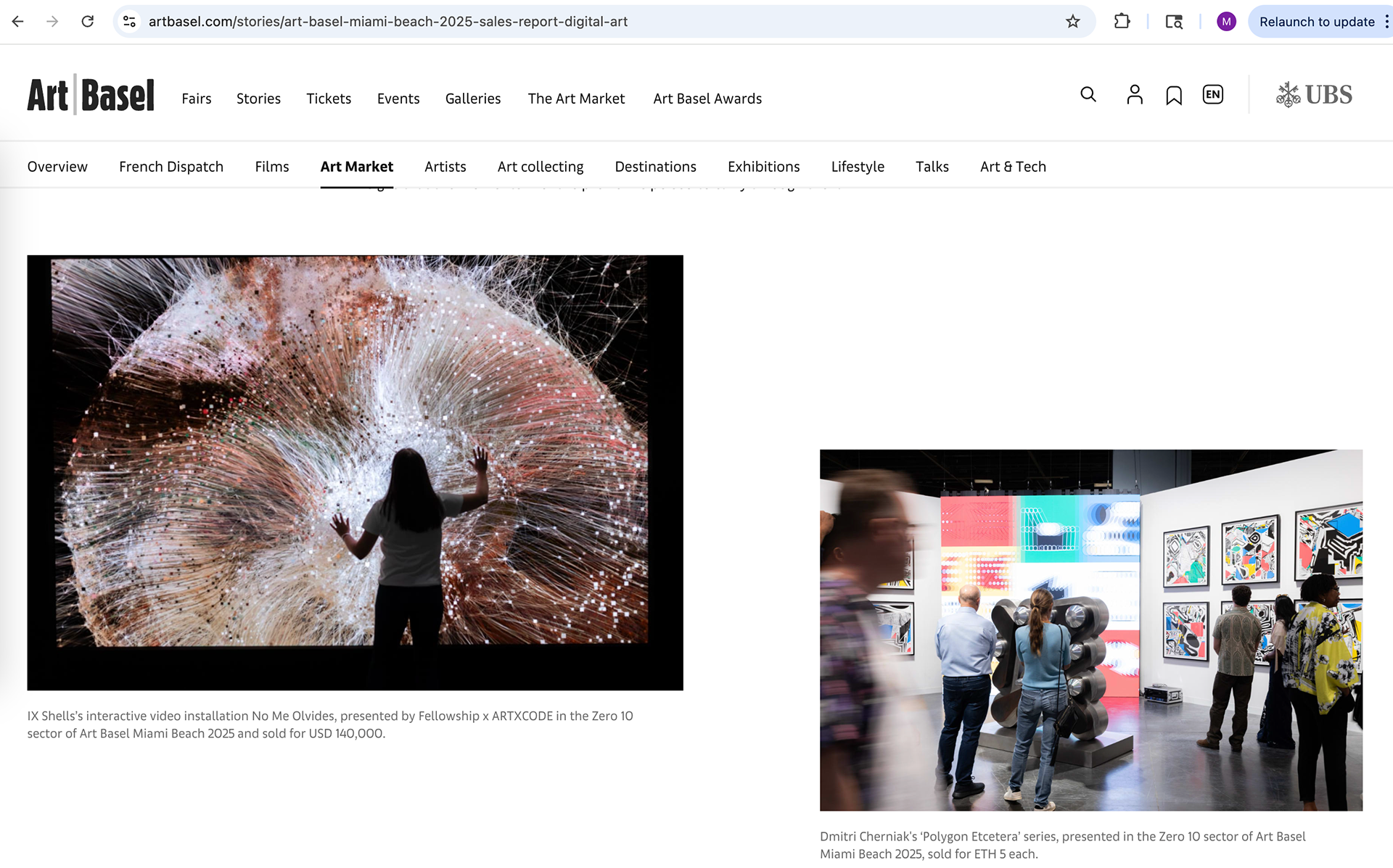Open the Chrome profile avatar M
Image resolution: width=1393 pixels, height=868 pixels.
pos(1225,22)
